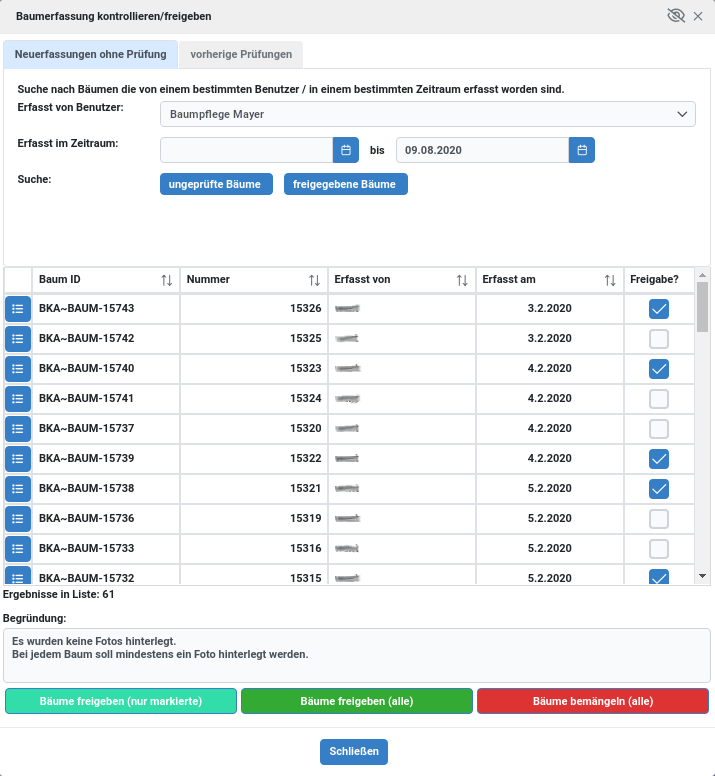Screen dimensions: 715x776
Task: Expand the Baumpflege Mayer user dropdown
Action: pos(428,114)
